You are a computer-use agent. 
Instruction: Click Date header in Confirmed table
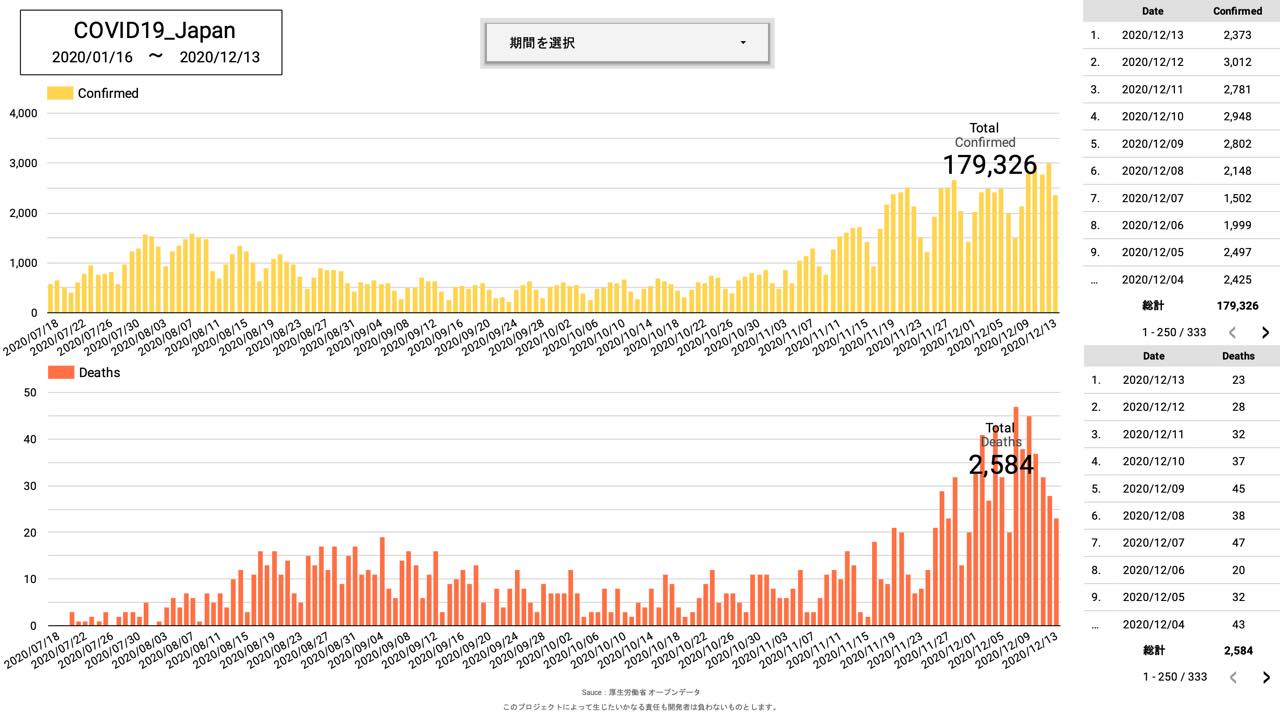click(x=1152, y=11)
